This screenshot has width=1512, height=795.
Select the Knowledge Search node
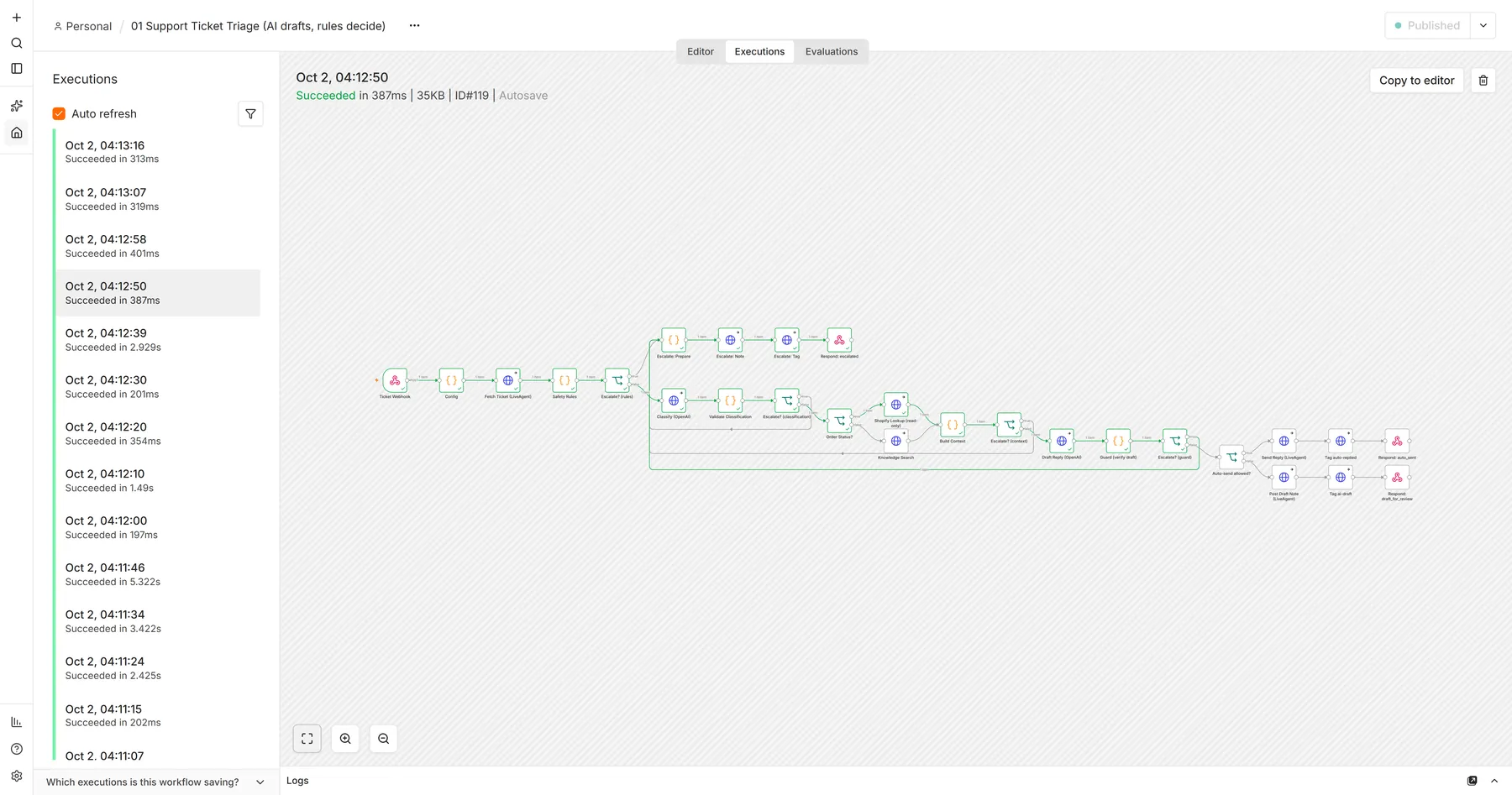coord(896,441)
